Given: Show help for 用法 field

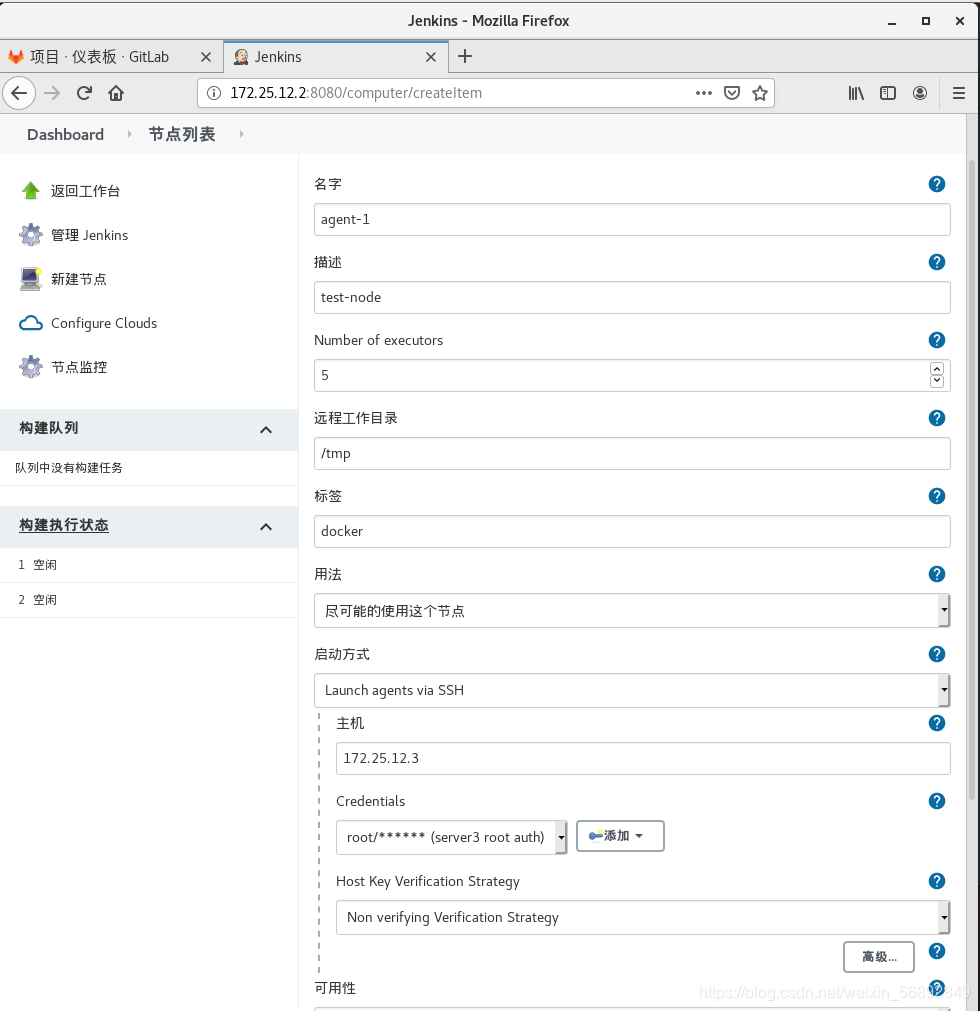Looking at the screenshot, I should click(937, 574).
